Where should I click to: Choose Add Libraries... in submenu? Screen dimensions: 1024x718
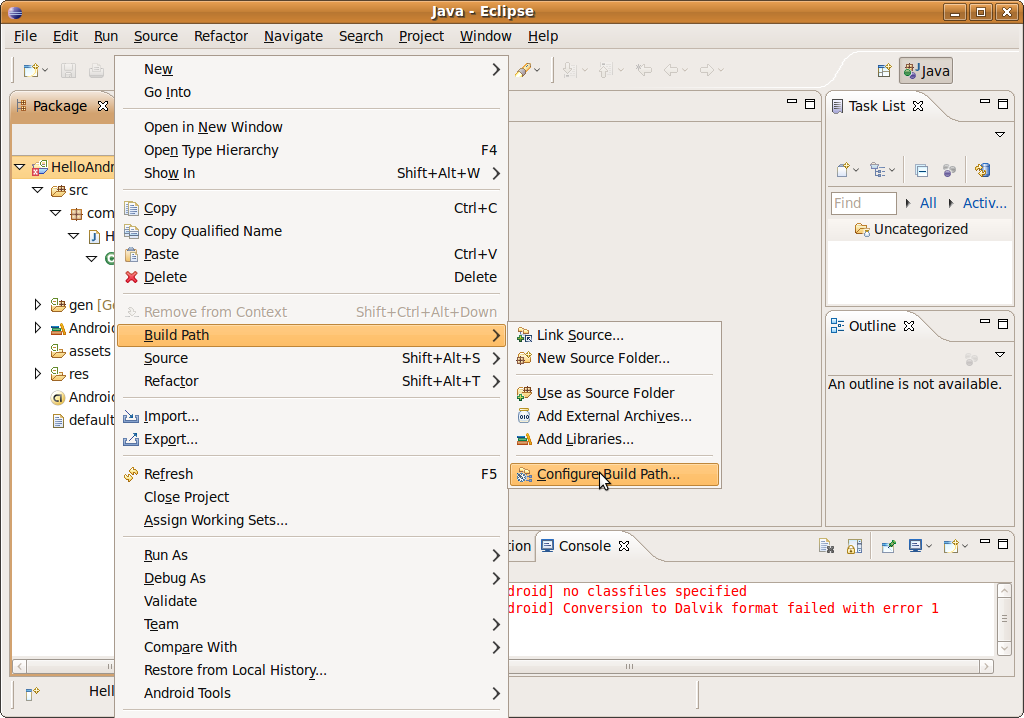click(614, 439)
